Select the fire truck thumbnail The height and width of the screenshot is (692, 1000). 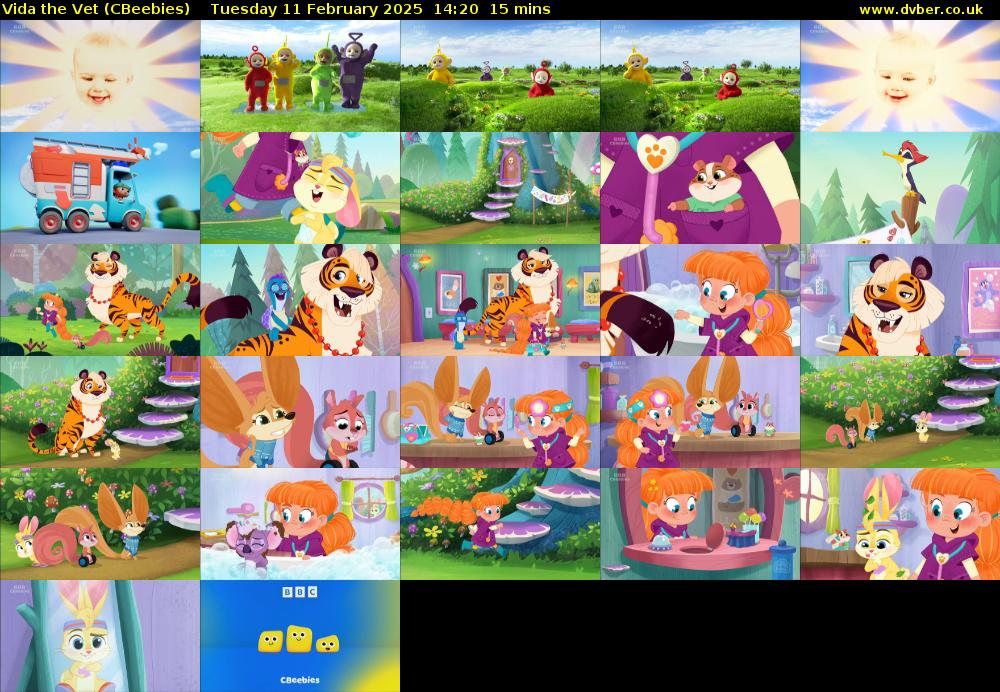point(100,186)
